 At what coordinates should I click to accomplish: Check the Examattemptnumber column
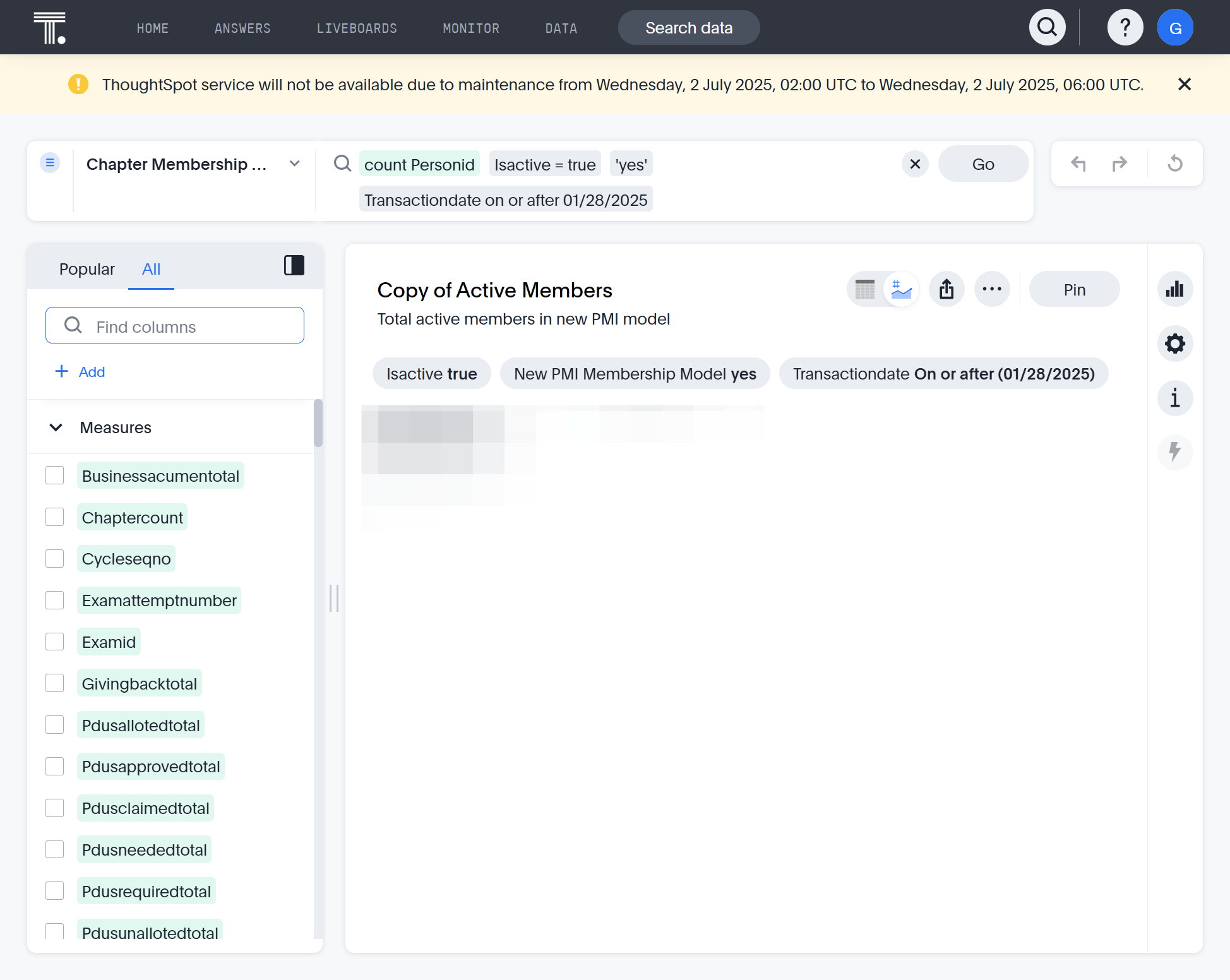55,601
